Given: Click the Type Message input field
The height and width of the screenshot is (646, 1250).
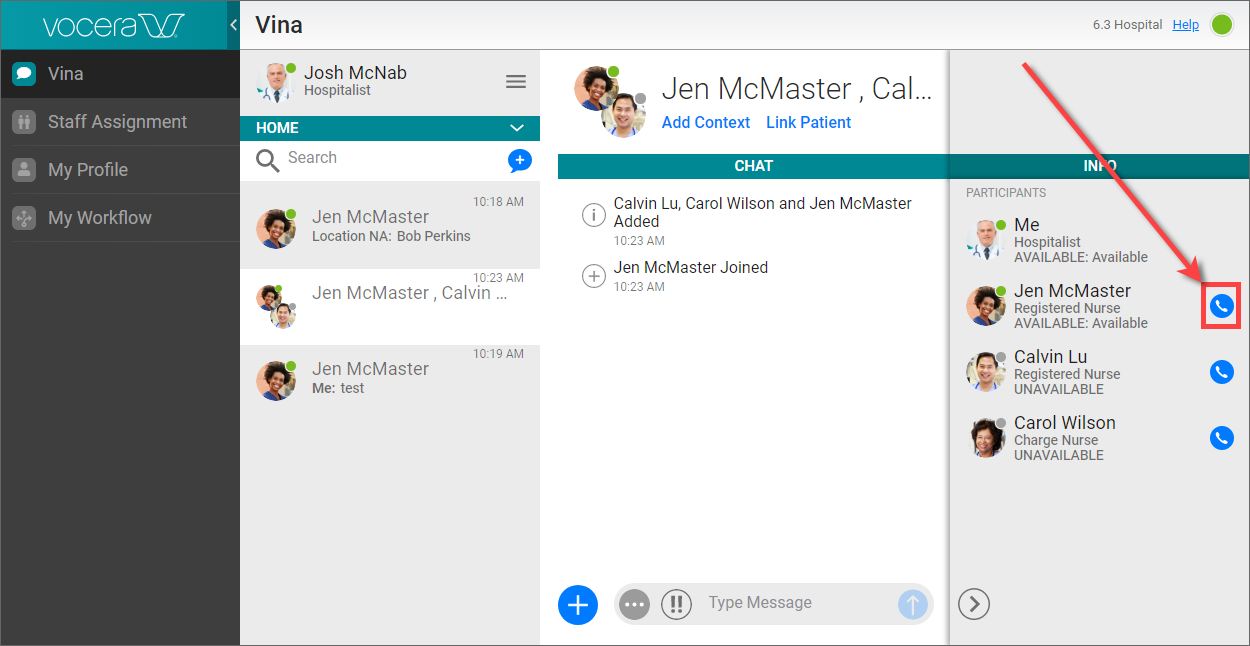Looking at the screenshot, I should pyautogui.click(x=795, y=603).
